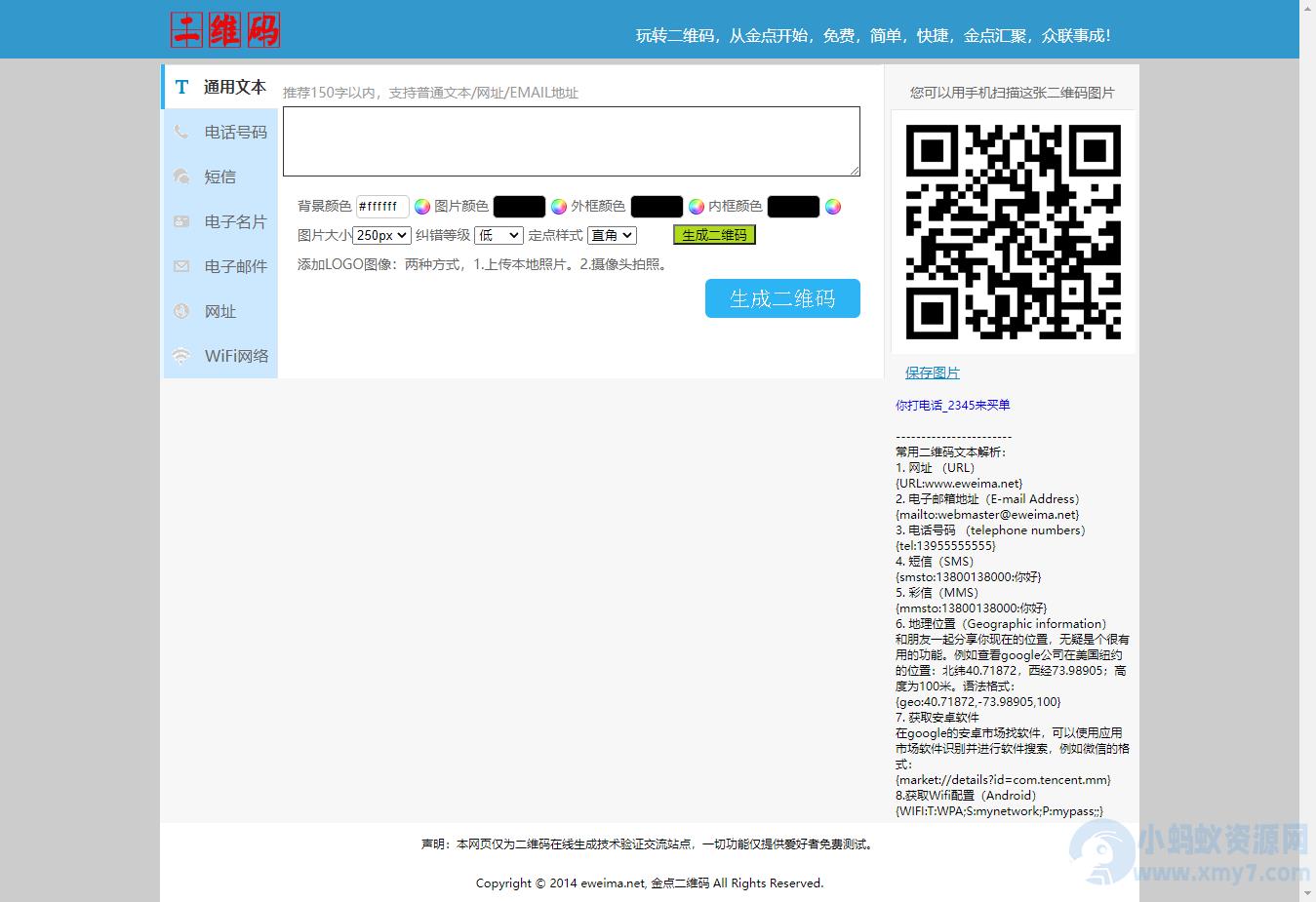Screen dimensions: 1316x902
Task: Click the page scrollbar down arrow
Action: point(1307,893)
